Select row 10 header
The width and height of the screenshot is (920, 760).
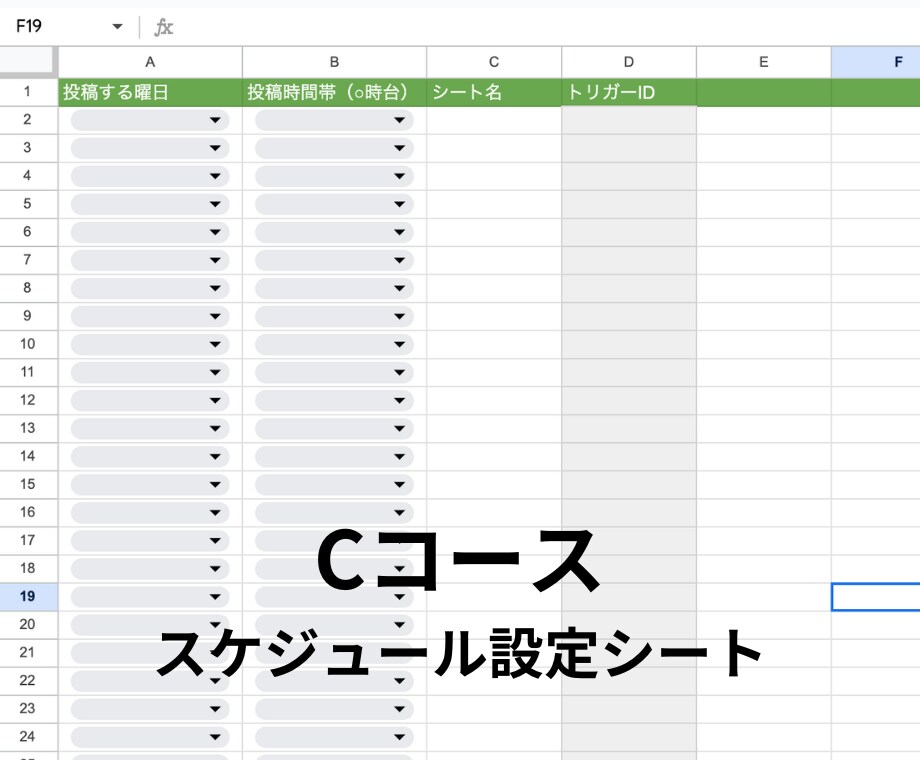(28, 344)
